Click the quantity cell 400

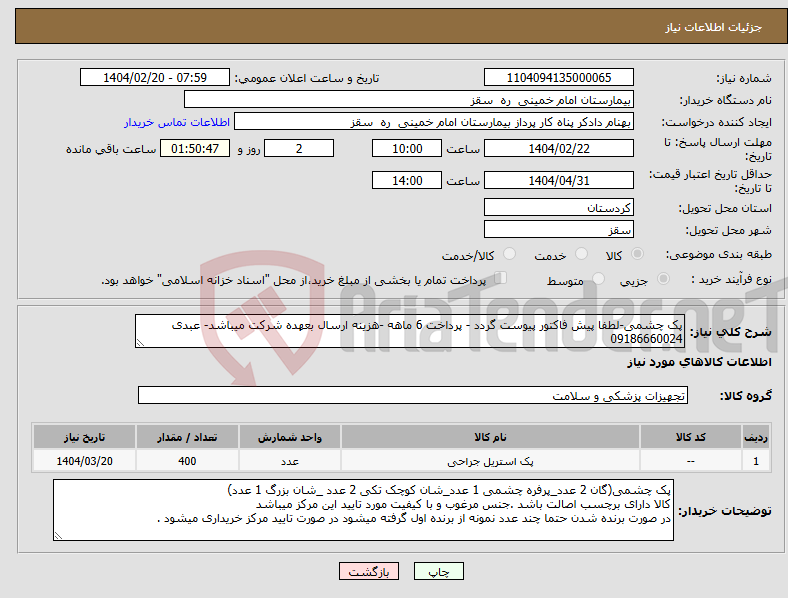[x=187, y=461]
